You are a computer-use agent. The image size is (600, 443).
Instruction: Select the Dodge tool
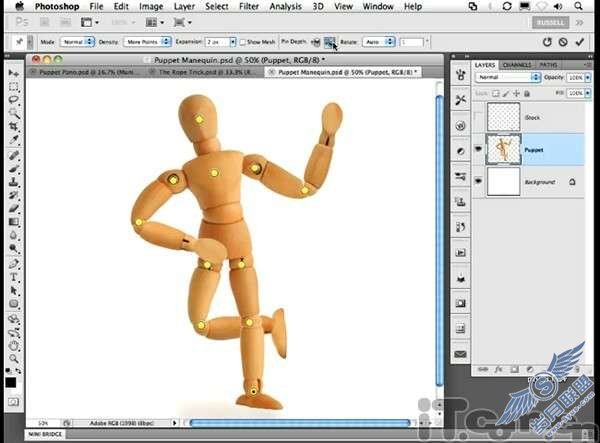(x=14, y=249)
